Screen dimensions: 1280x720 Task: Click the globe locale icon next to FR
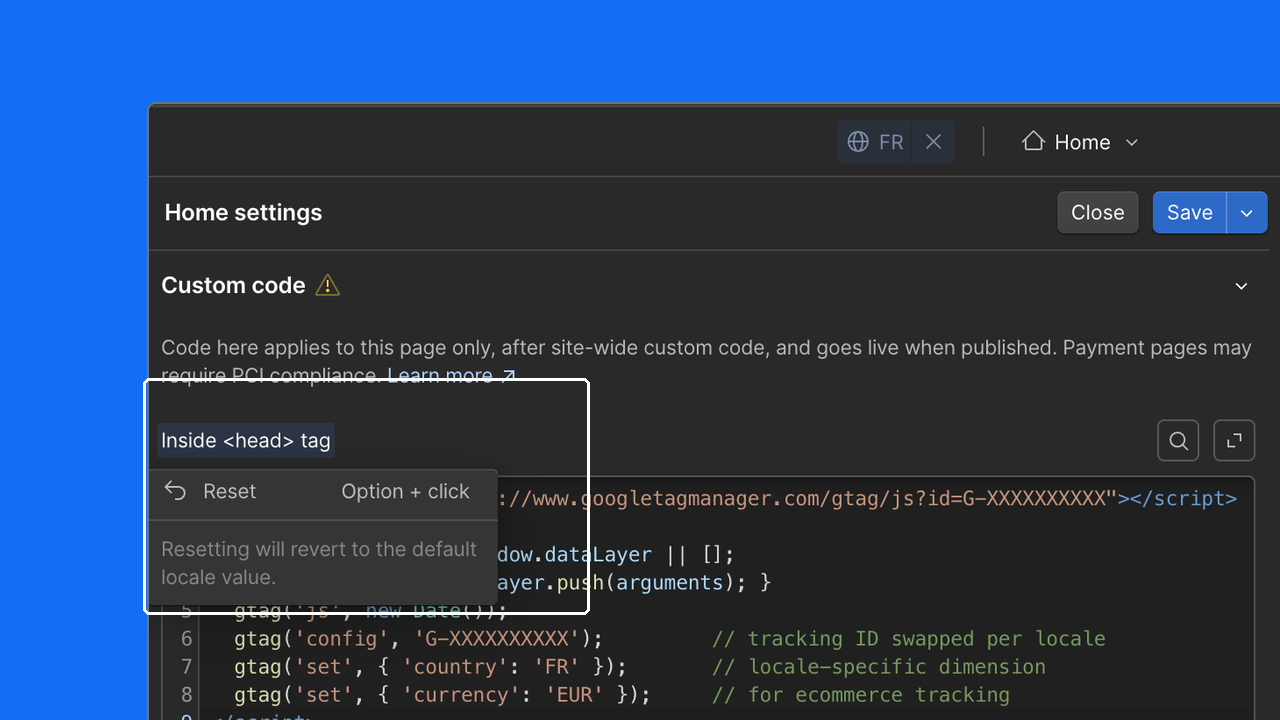(x=858, y=142)
